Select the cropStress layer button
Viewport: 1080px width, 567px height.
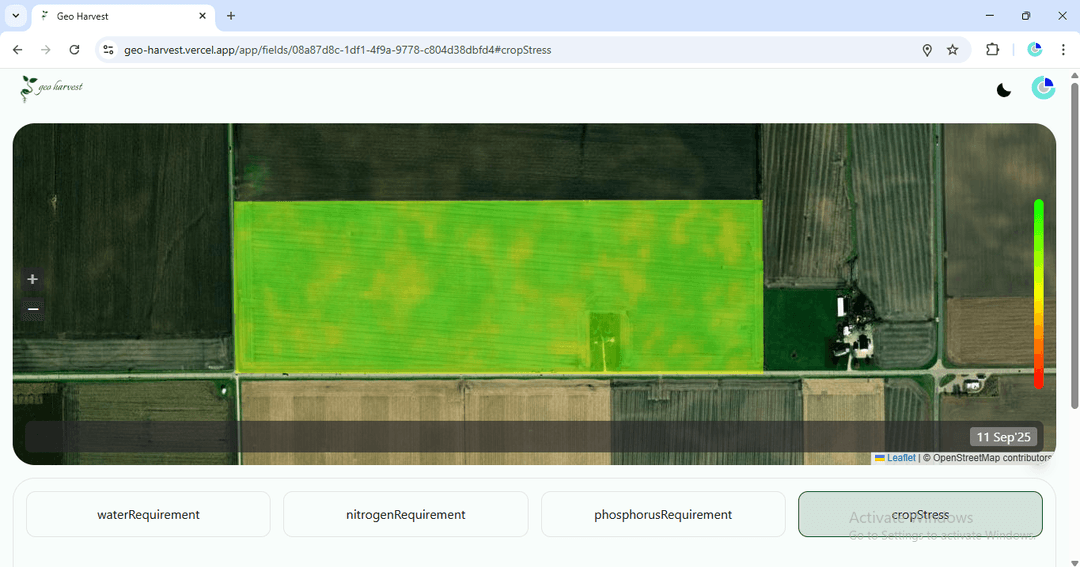920,514
